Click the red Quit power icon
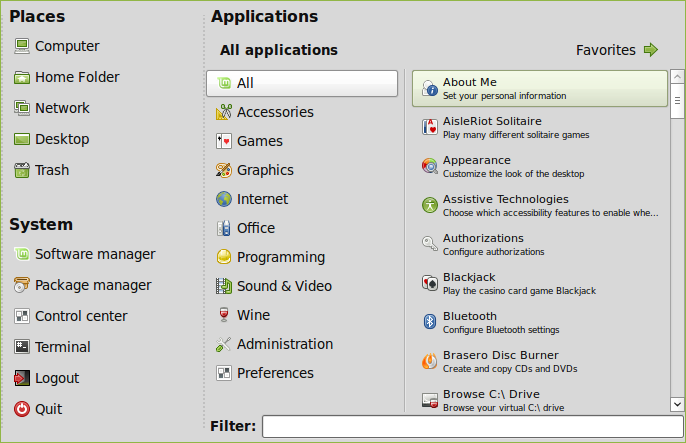 (22, 409)
